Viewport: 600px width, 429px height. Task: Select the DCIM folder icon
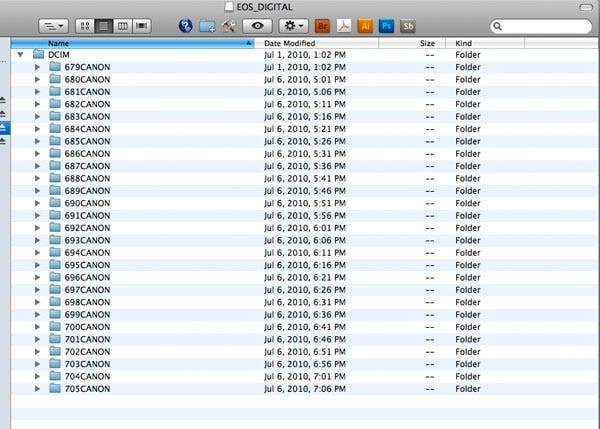point(38,54)
